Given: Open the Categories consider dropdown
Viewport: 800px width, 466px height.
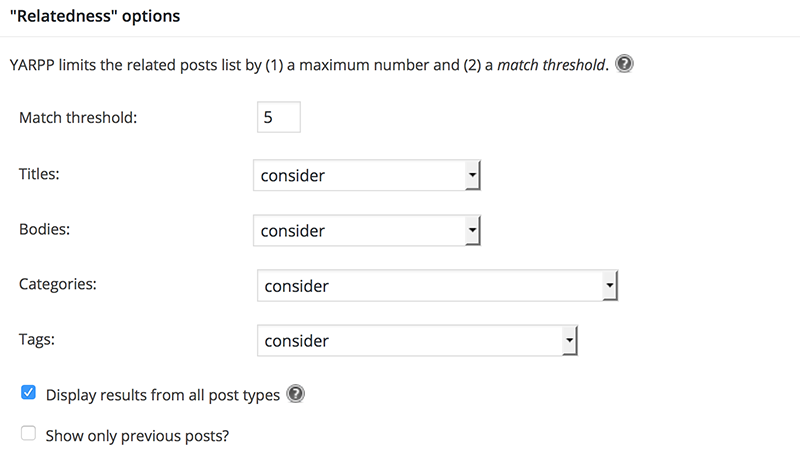Looking at the screenshot, I should coord(437,285).
